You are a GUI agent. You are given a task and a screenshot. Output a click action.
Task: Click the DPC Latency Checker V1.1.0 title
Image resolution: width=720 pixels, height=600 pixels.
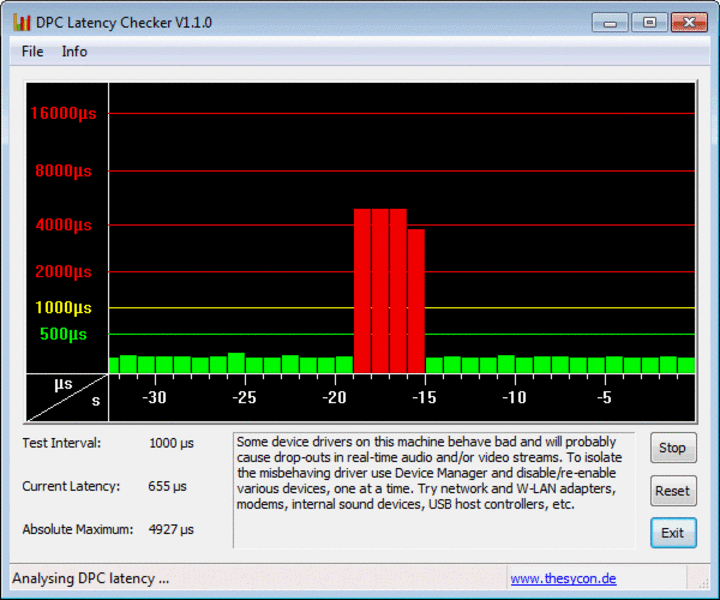point(124,22)
